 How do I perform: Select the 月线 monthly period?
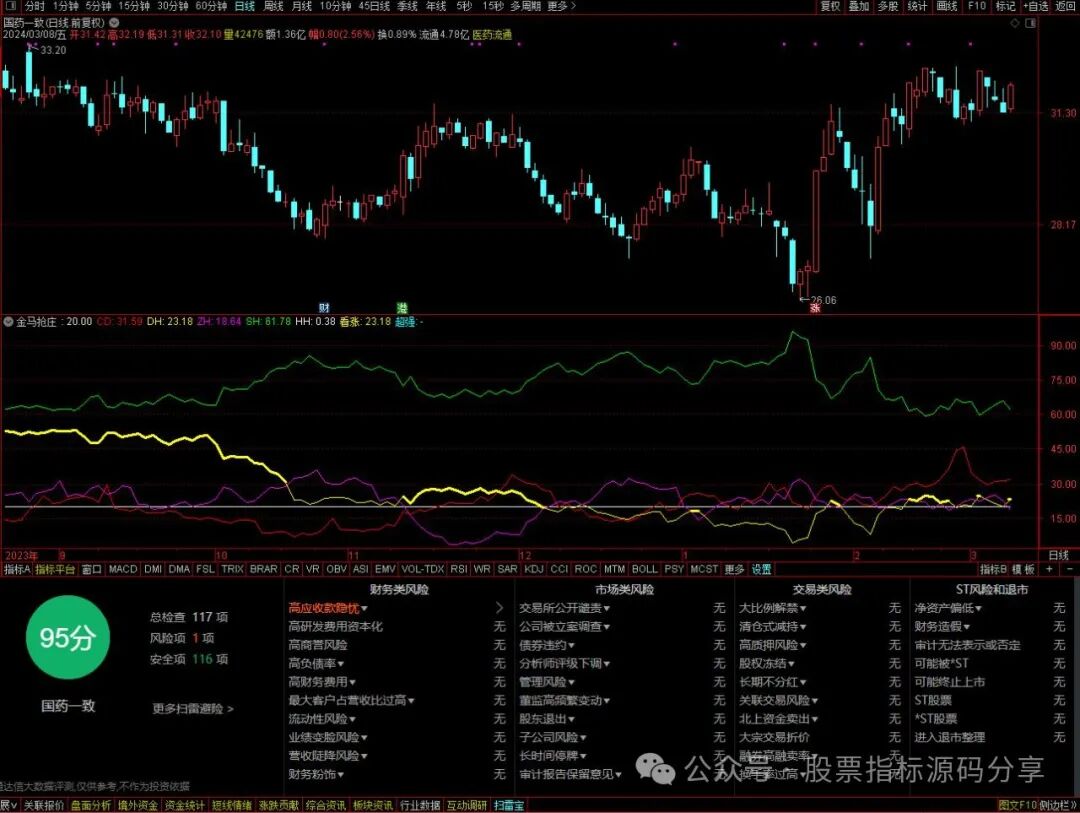302,6
